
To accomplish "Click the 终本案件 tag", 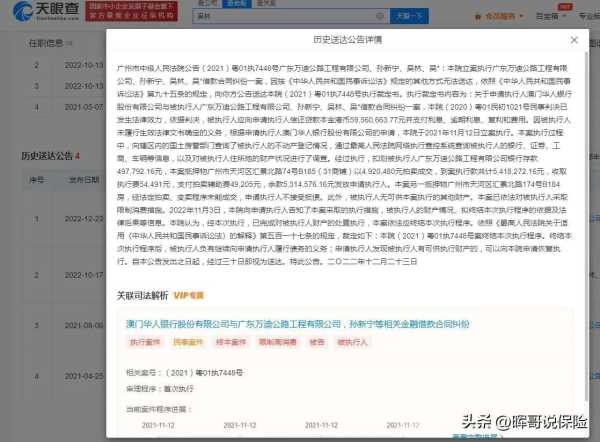I will [230, 342].
